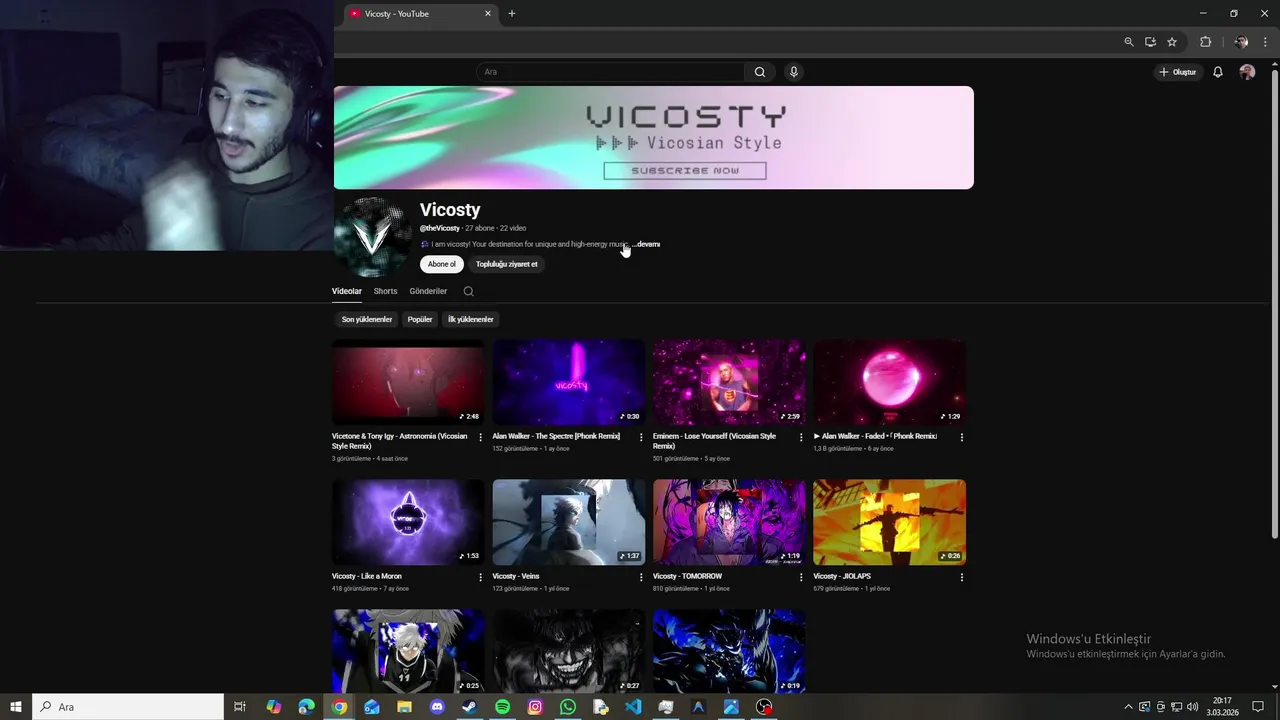
Task: Open options menu for Faded Phonk Remix video
Action: tap(962, 437)
